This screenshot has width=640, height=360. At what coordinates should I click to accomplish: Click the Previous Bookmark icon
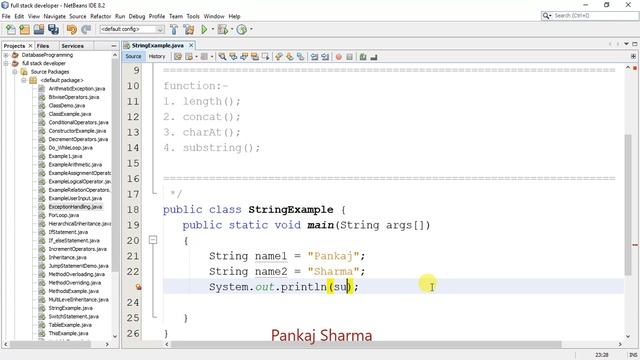point(279,57)
